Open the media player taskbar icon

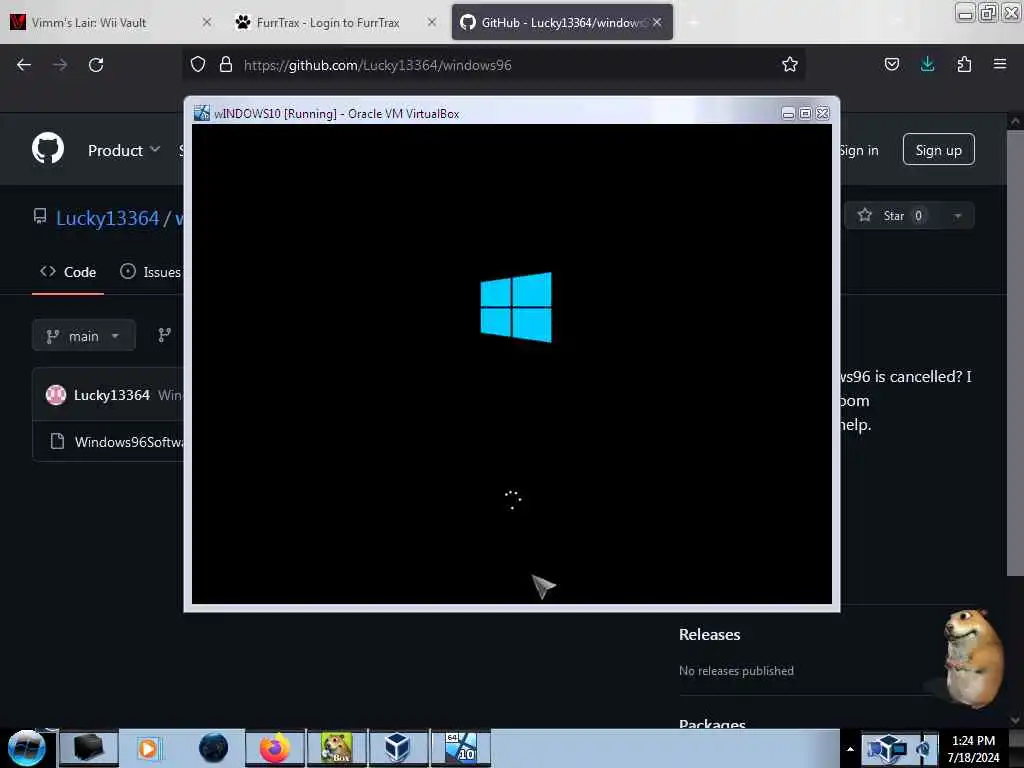tap(148, 748)
